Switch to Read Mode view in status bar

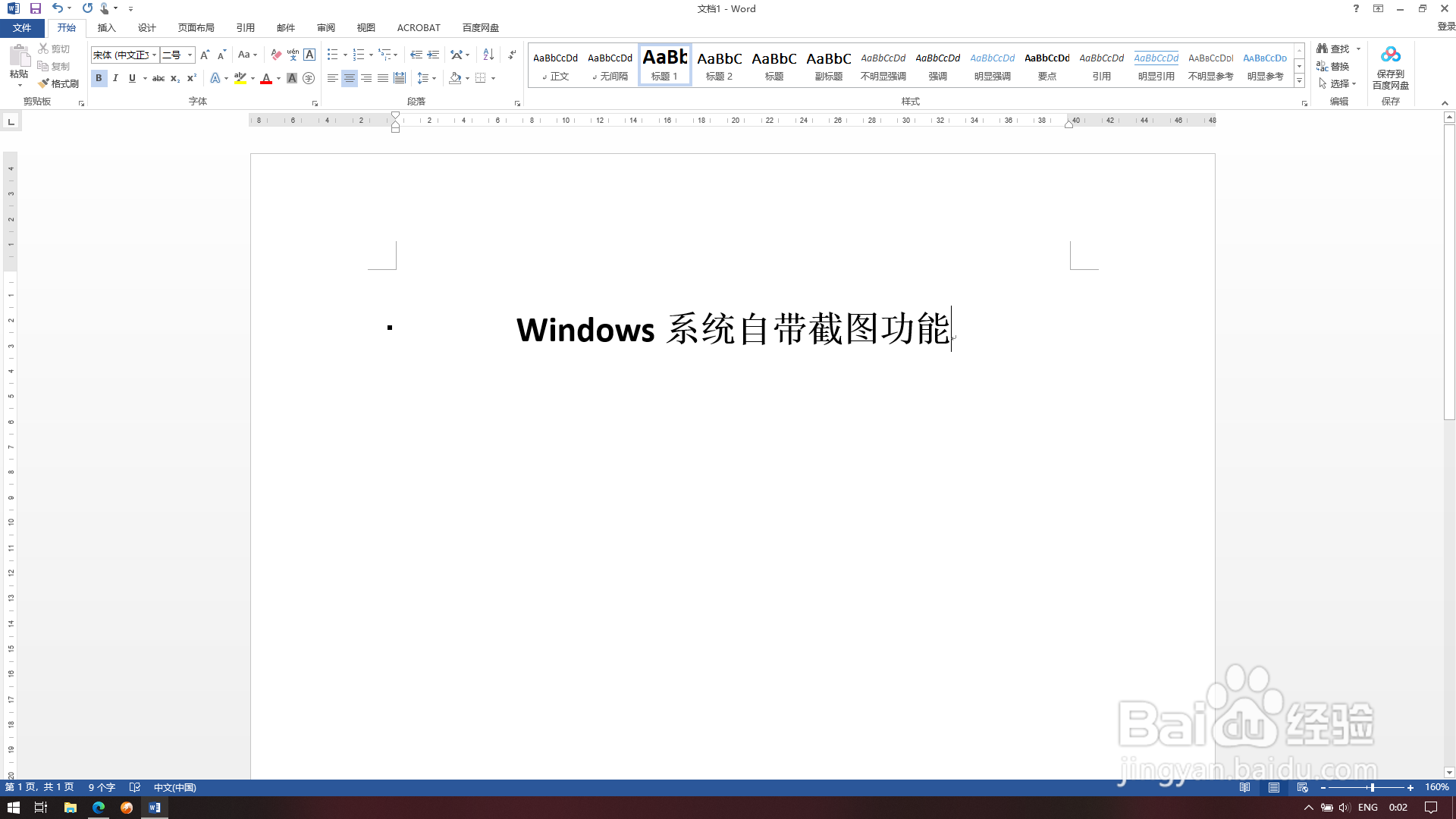[1244, 788]
